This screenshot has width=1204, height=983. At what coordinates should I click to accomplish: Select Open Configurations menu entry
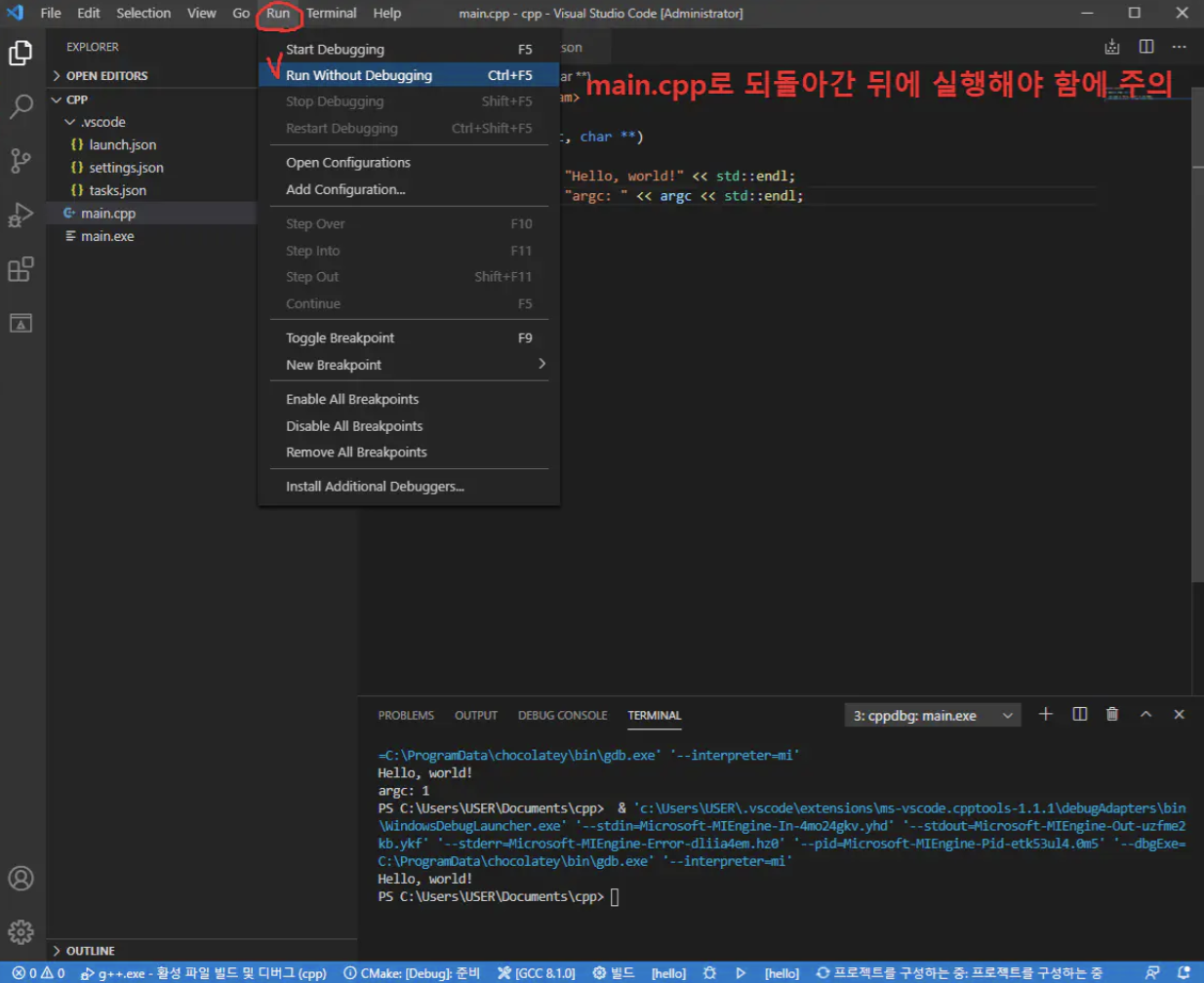(x=409, y=162)
